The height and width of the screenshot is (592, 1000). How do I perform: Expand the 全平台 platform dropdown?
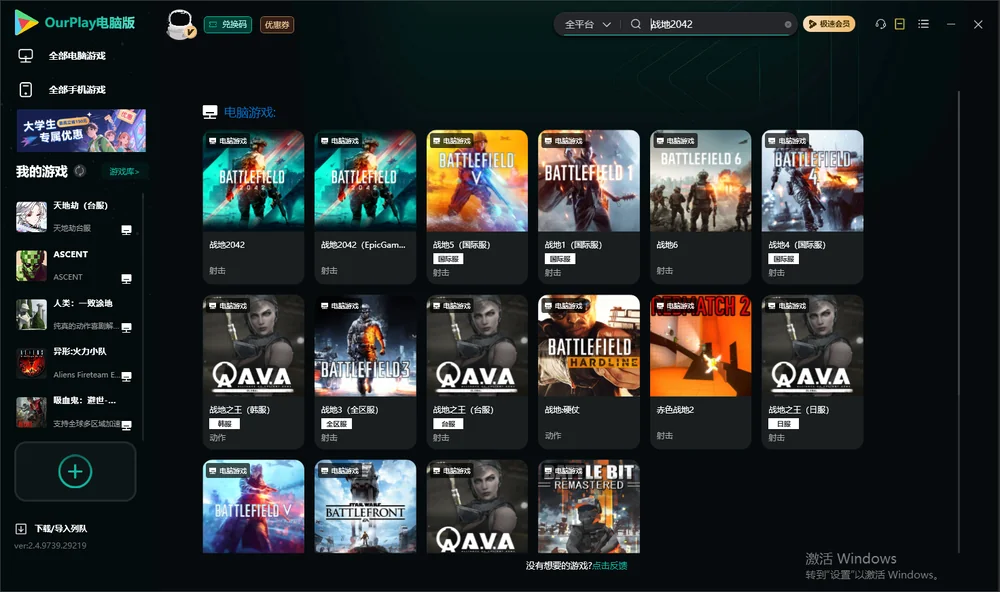pos(587,24)
